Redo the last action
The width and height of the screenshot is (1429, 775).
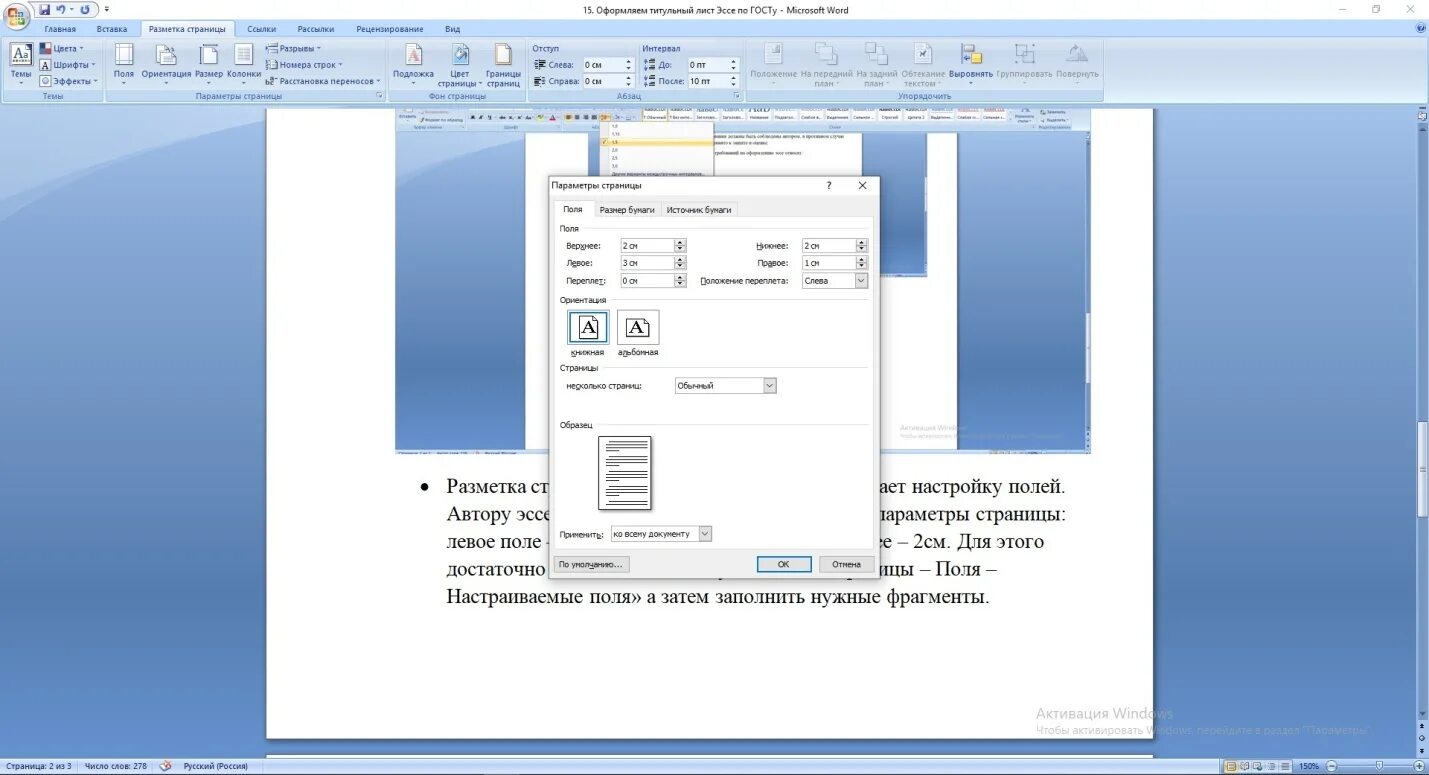click(84, 9)
